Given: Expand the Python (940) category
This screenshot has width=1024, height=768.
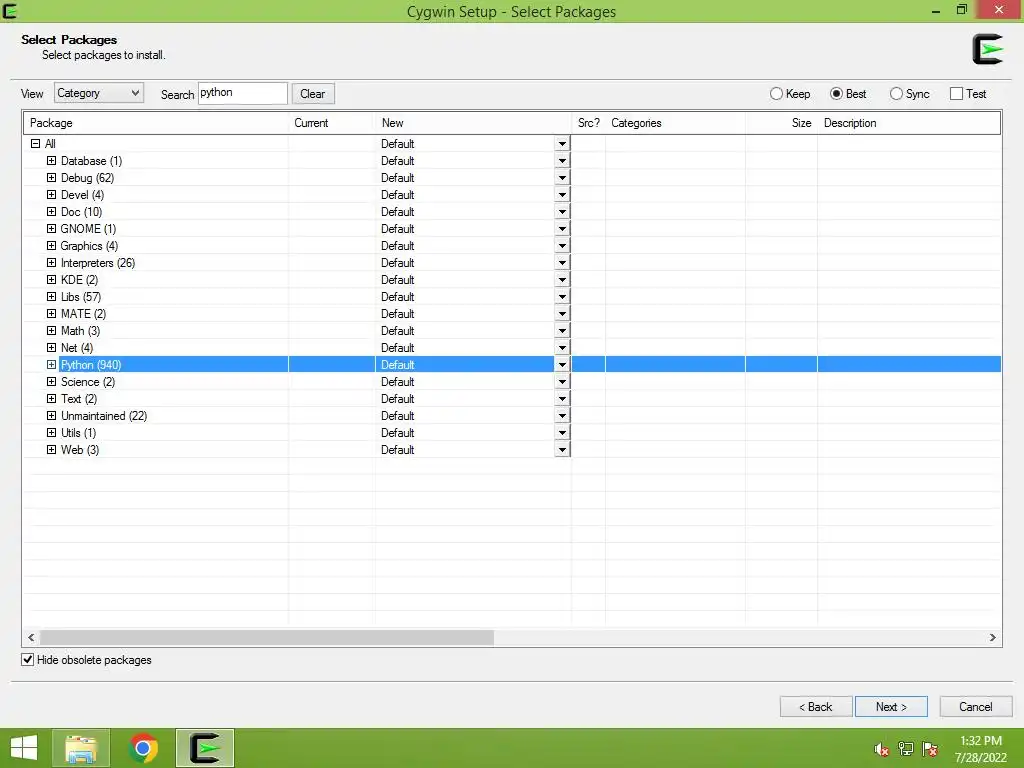Looking at the screenshot, I should click(52, 364).
